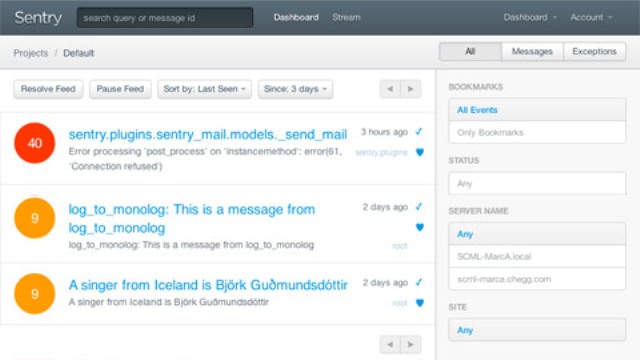This screenshot has height=360, width=640.
Task: Go to previous page using top left arrow
Action: (390, 89)
